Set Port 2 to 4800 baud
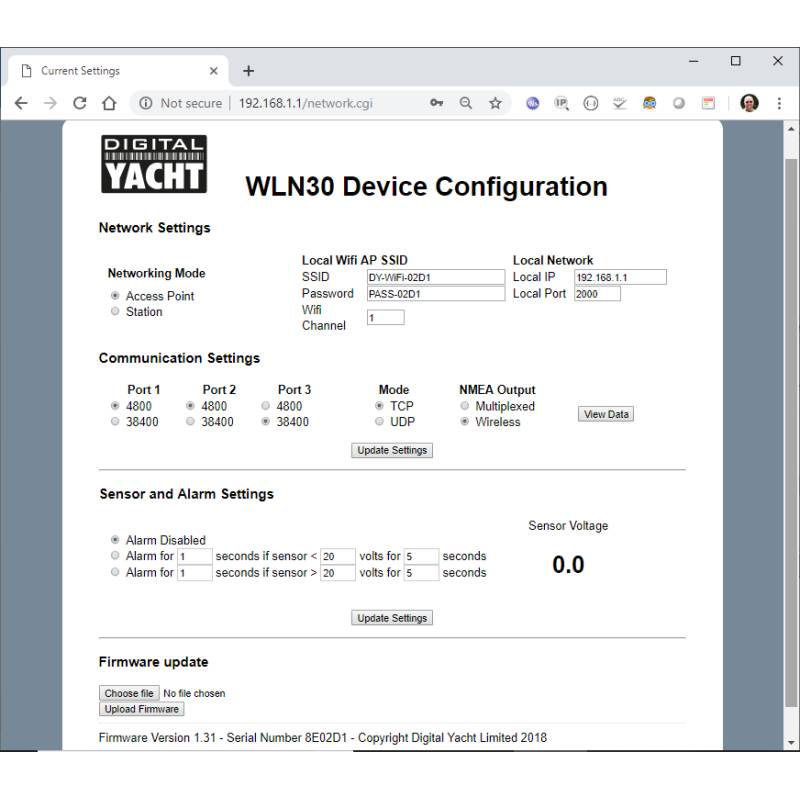The image size is (800, 800). click(190, 406)
